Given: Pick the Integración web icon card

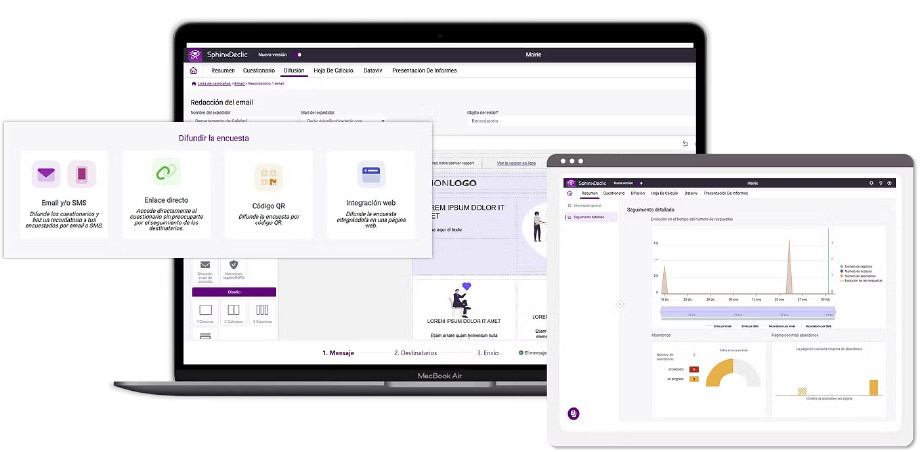Looking at the screenshot, I should (x=371, y=194).
